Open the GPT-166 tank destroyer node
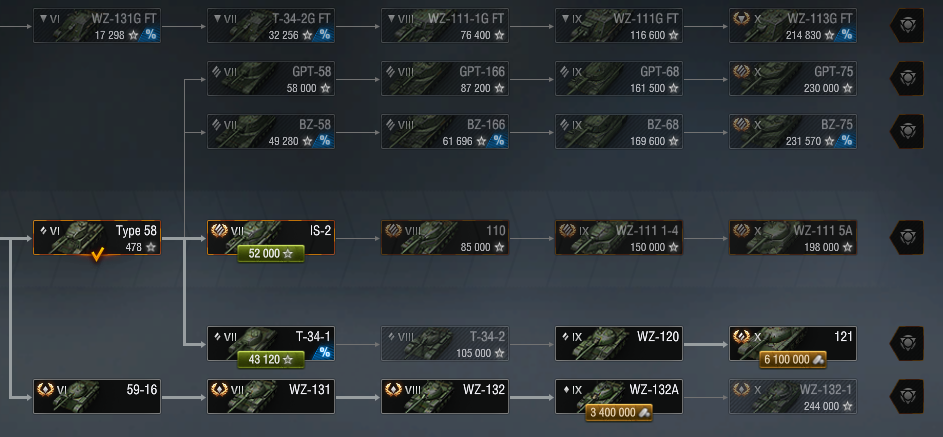Image resolution: width=943 pixels, height=437 pixels. [445, 78]
